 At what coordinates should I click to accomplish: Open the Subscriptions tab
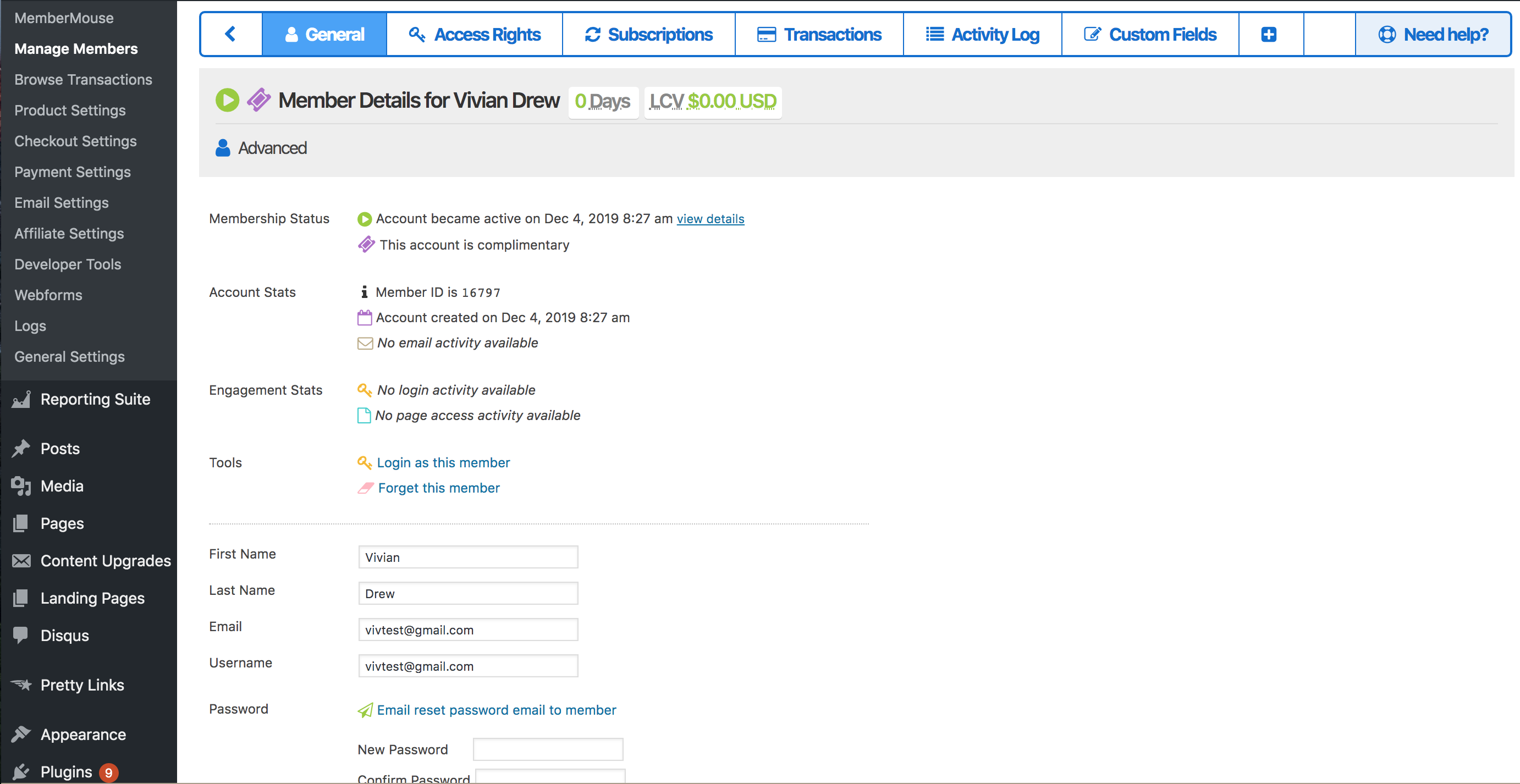click(648, 34)
